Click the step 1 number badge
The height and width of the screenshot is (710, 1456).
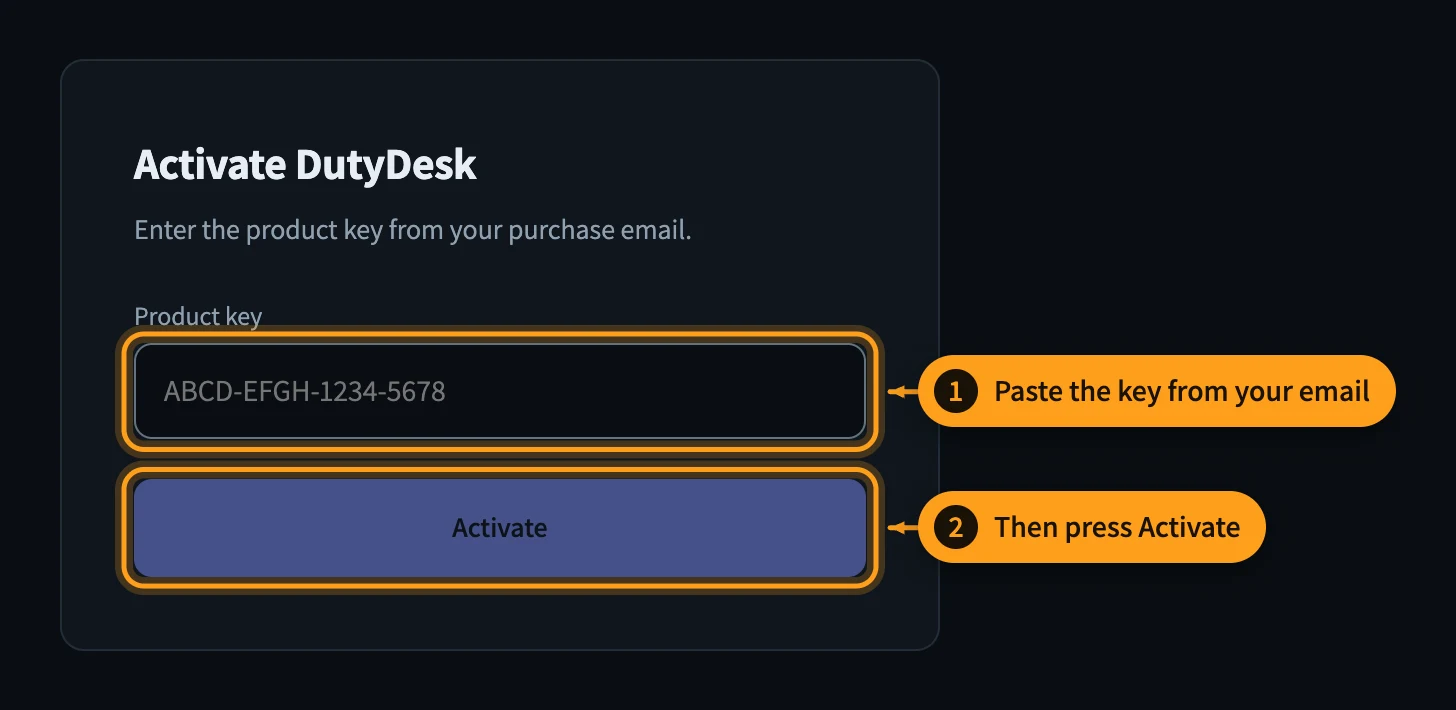point(955,391)
